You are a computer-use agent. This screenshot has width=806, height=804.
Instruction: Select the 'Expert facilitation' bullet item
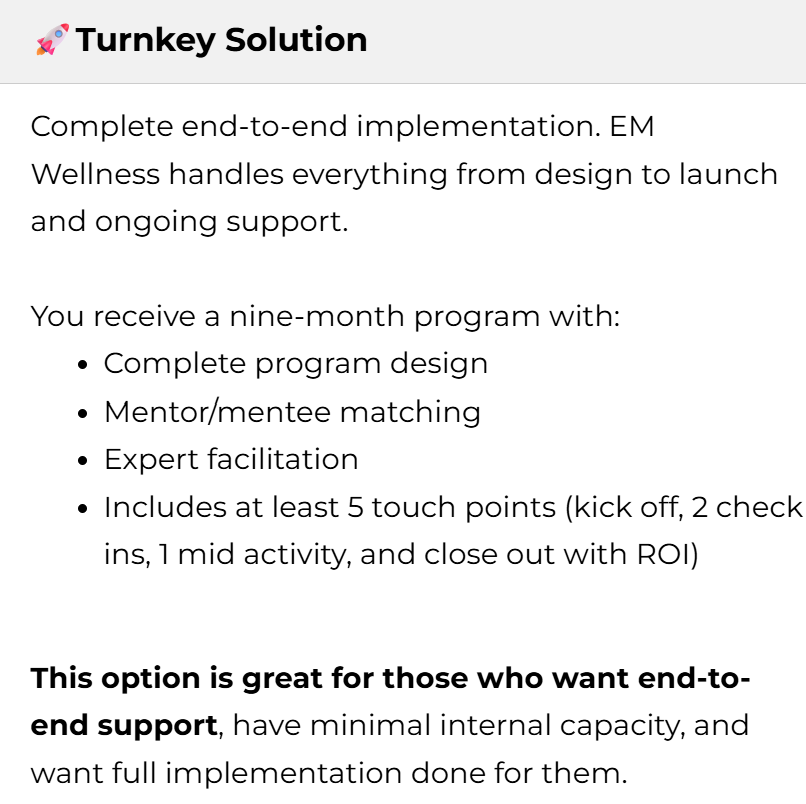(x=231, y=459)
